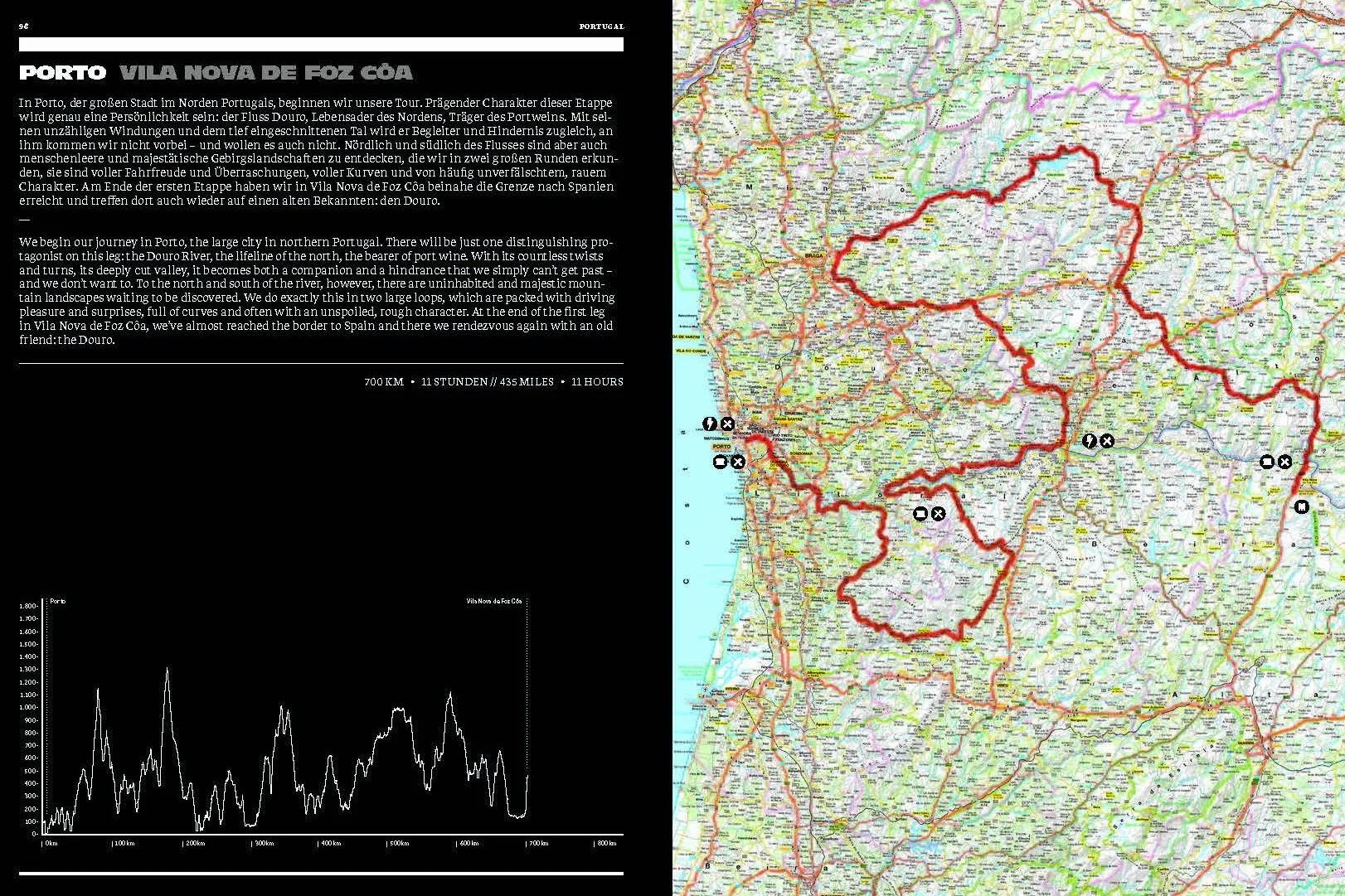This screenshot has height=896, width=1345.
Task: Click the yellow PORTO city label on map
Action: [x=721, y=447]
